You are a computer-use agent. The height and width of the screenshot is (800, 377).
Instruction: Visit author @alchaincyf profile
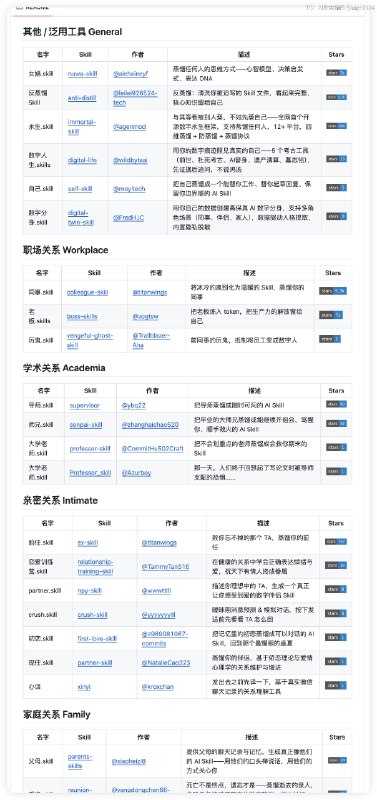(130, 73)
